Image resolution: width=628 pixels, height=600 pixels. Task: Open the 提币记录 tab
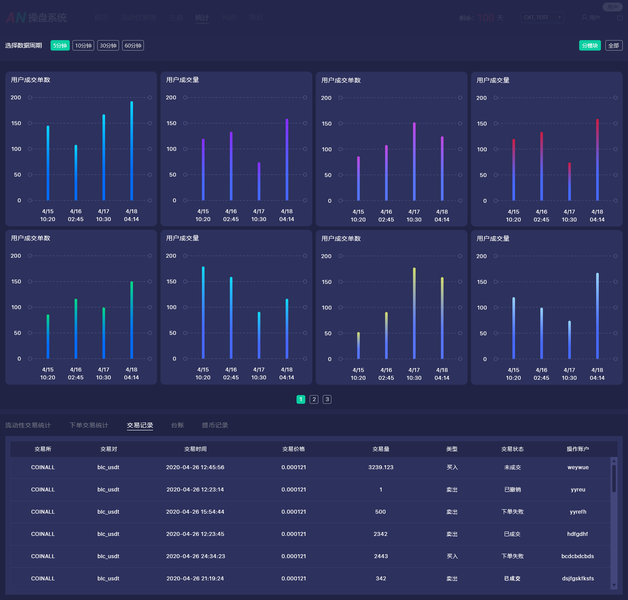click(x=215, y=425)
